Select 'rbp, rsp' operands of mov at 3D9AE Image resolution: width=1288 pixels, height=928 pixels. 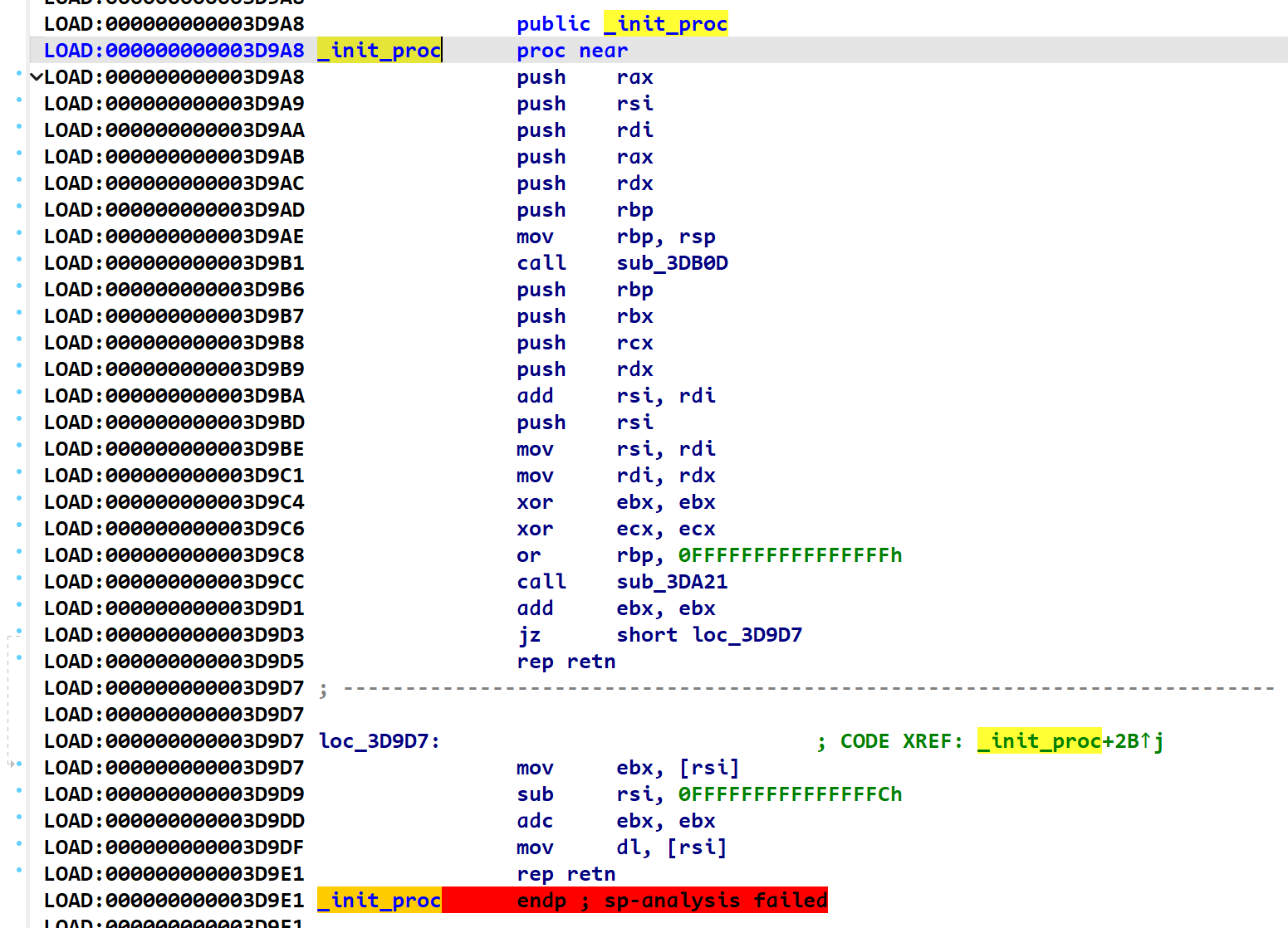point(666,237)
